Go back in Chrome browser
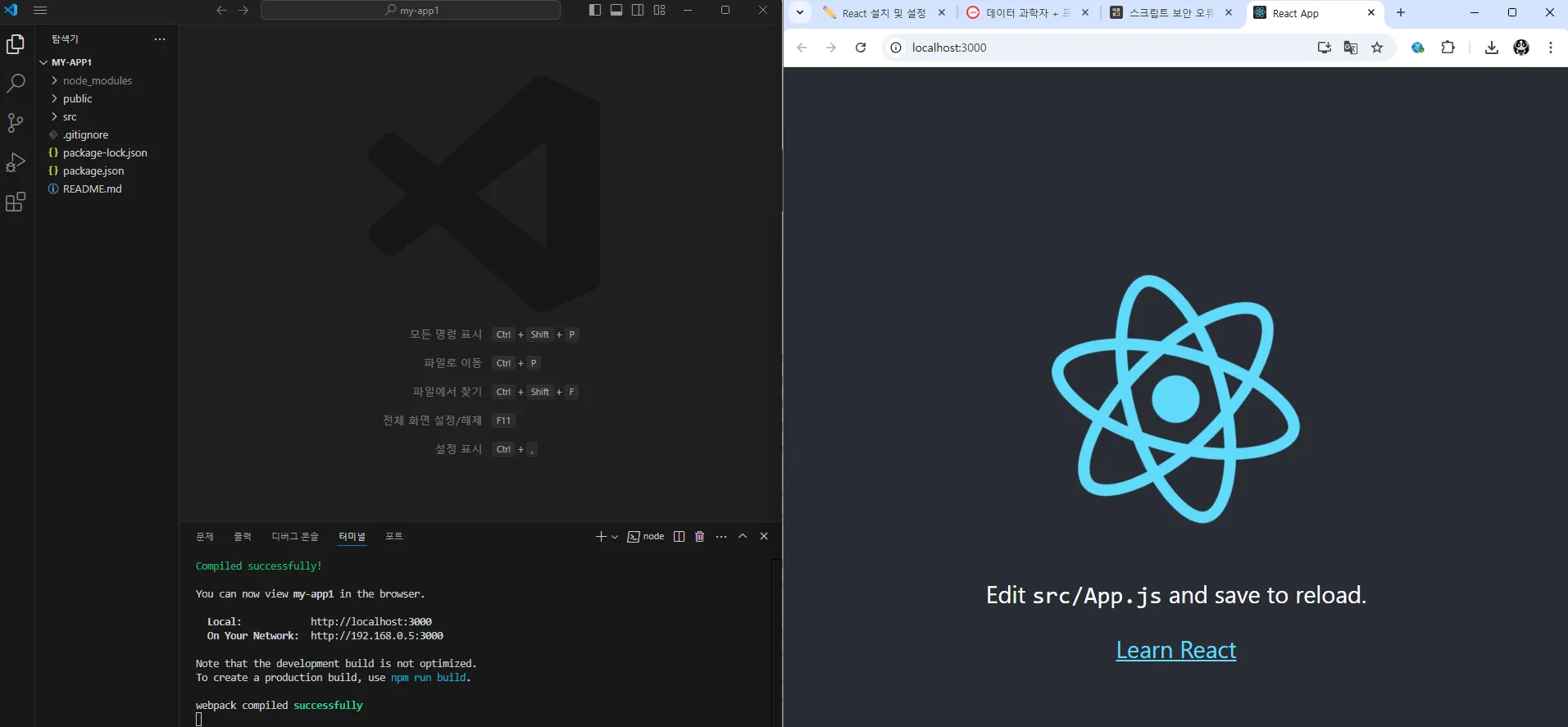The height and width of the screenshot is (727, 1568). [802, 48]
